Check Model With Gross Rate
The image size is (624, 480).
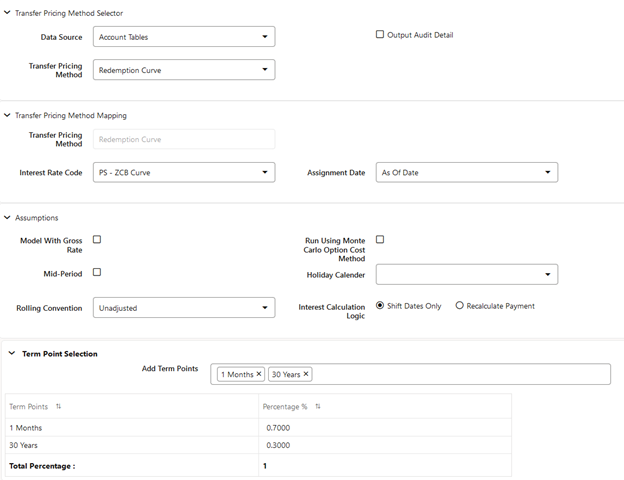tap(97, 240)
